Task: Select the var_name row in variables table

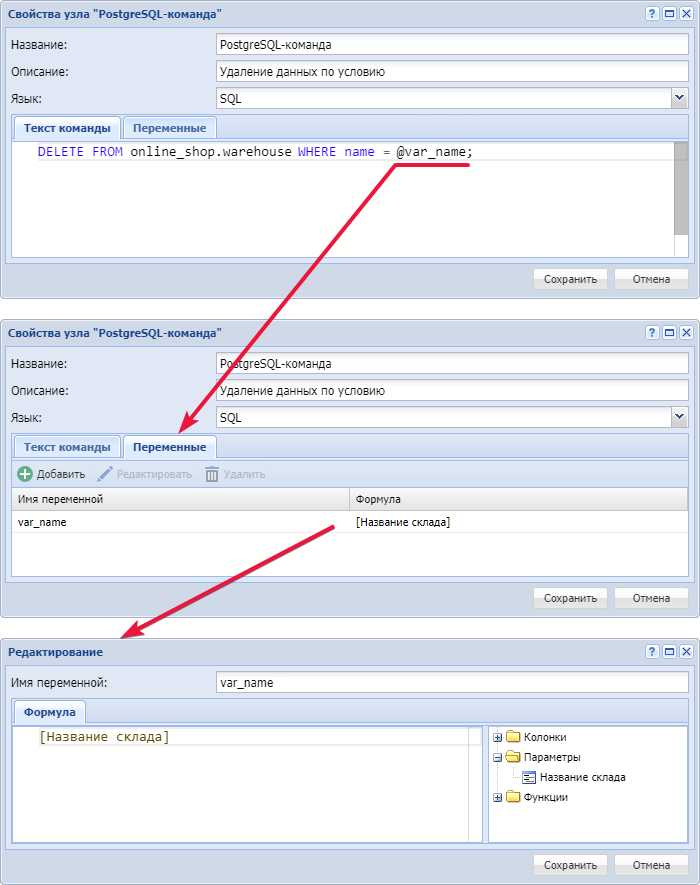Action: pyautogui.click(x=180, y=522)
